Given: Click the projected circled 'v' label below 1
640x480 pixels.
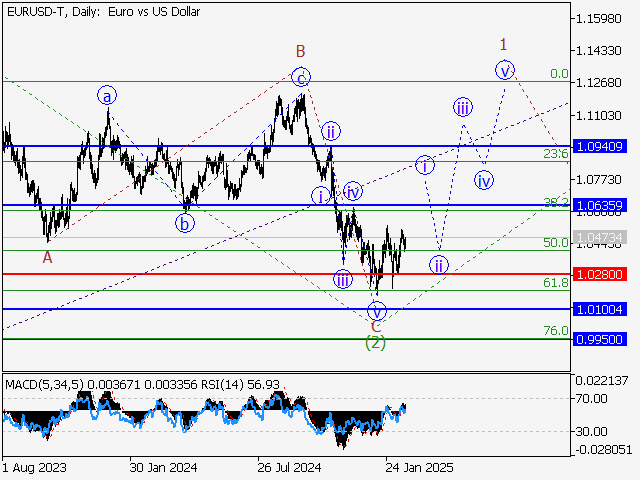Looking at the screenshot, I should 506,70.
